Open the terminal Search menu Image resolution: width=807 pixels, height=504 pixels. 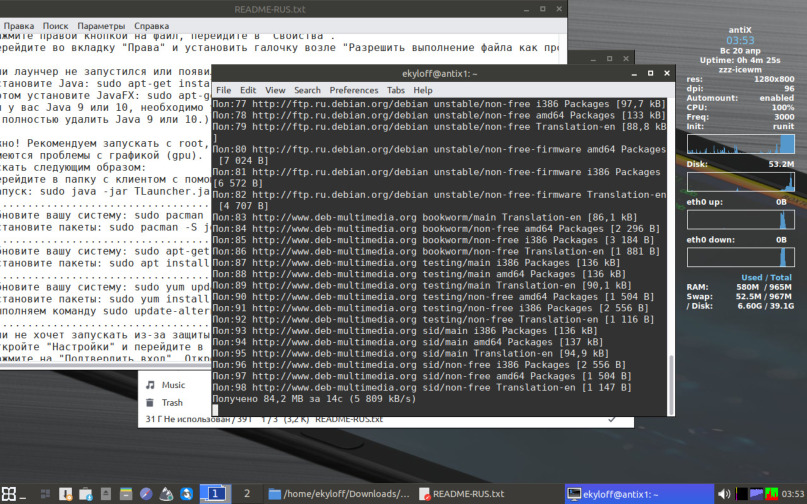point(307,90)
